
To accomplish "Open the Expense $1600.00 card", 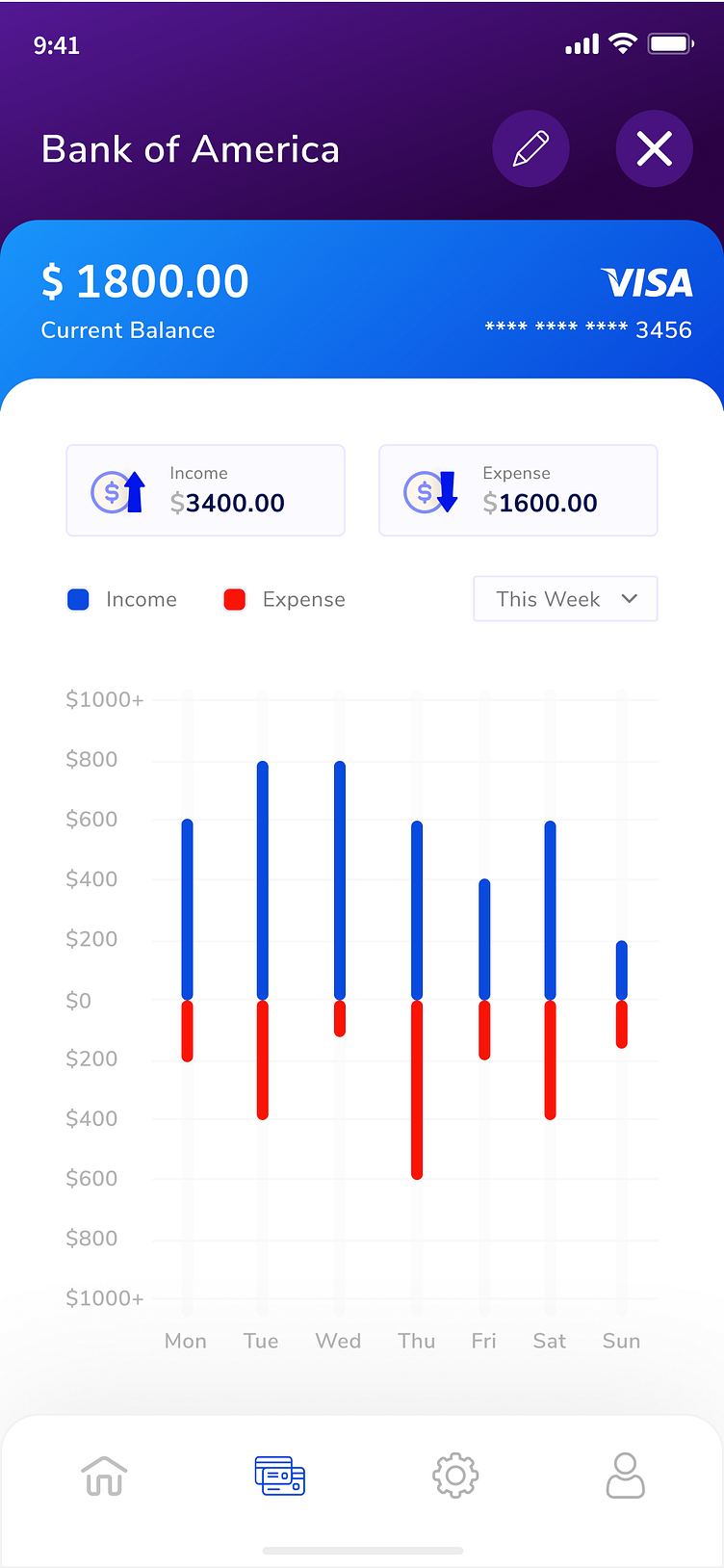I will coord(518,490).
